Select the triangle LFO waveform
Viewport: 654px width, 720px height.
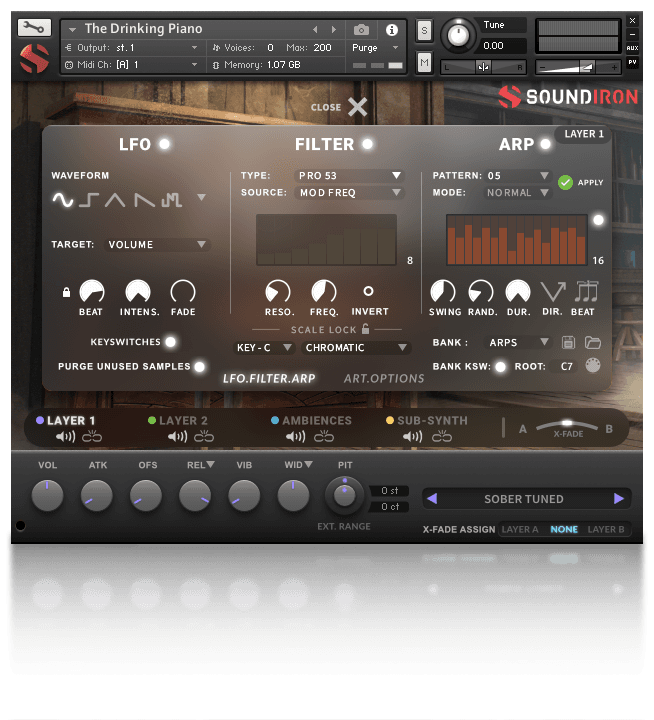click(x=115, y=199)
